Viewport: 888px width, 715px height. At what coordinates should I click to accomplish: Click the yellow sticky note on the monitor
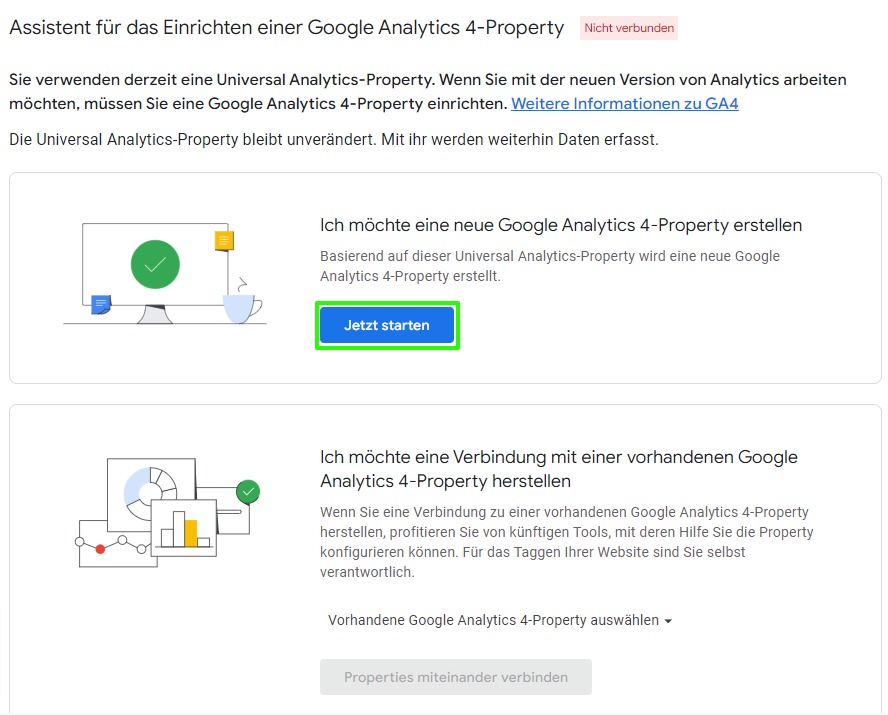click(224, 241)
